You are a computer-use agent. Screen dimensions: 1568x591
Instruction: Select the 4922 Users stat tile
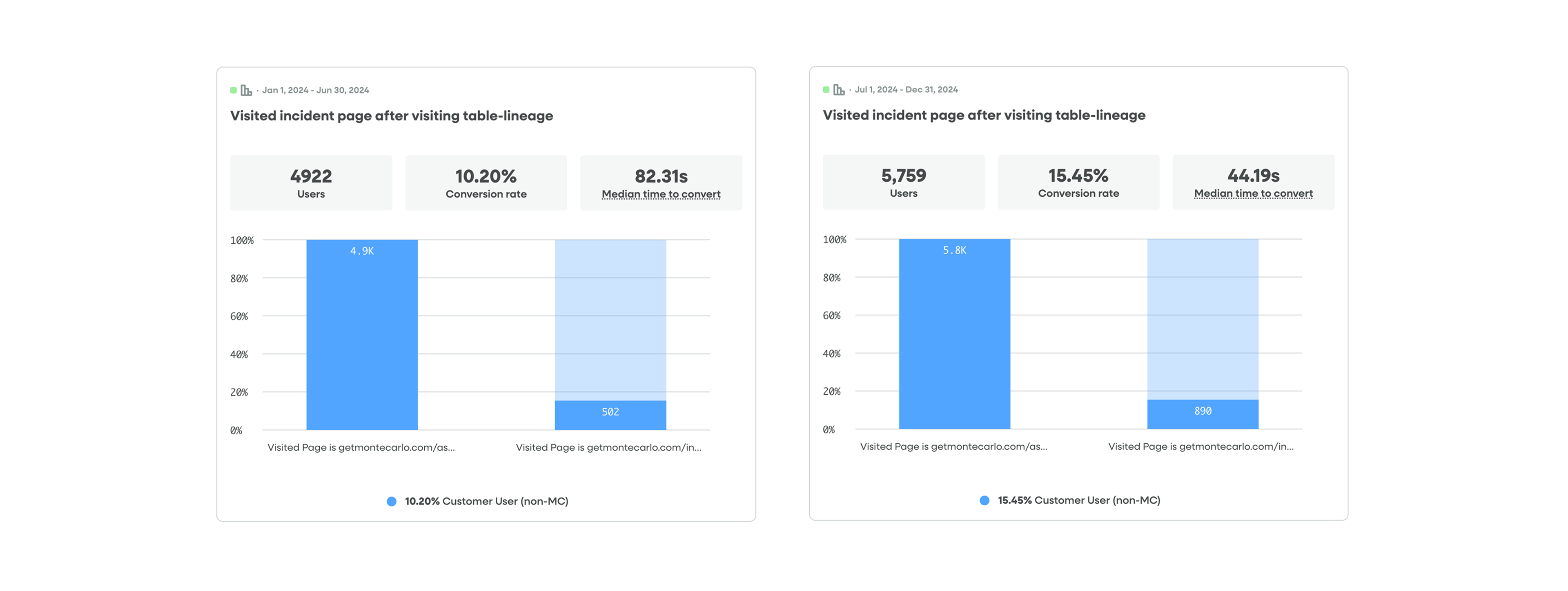coord(311,182)
